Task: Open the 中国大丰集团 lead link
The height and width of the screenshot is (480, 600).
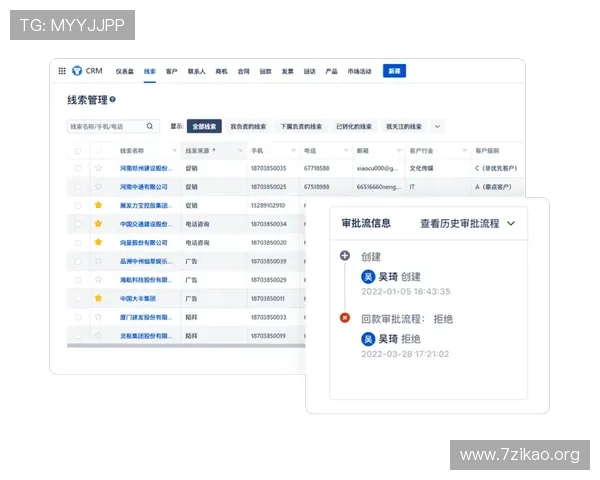Action: point(138,299)
